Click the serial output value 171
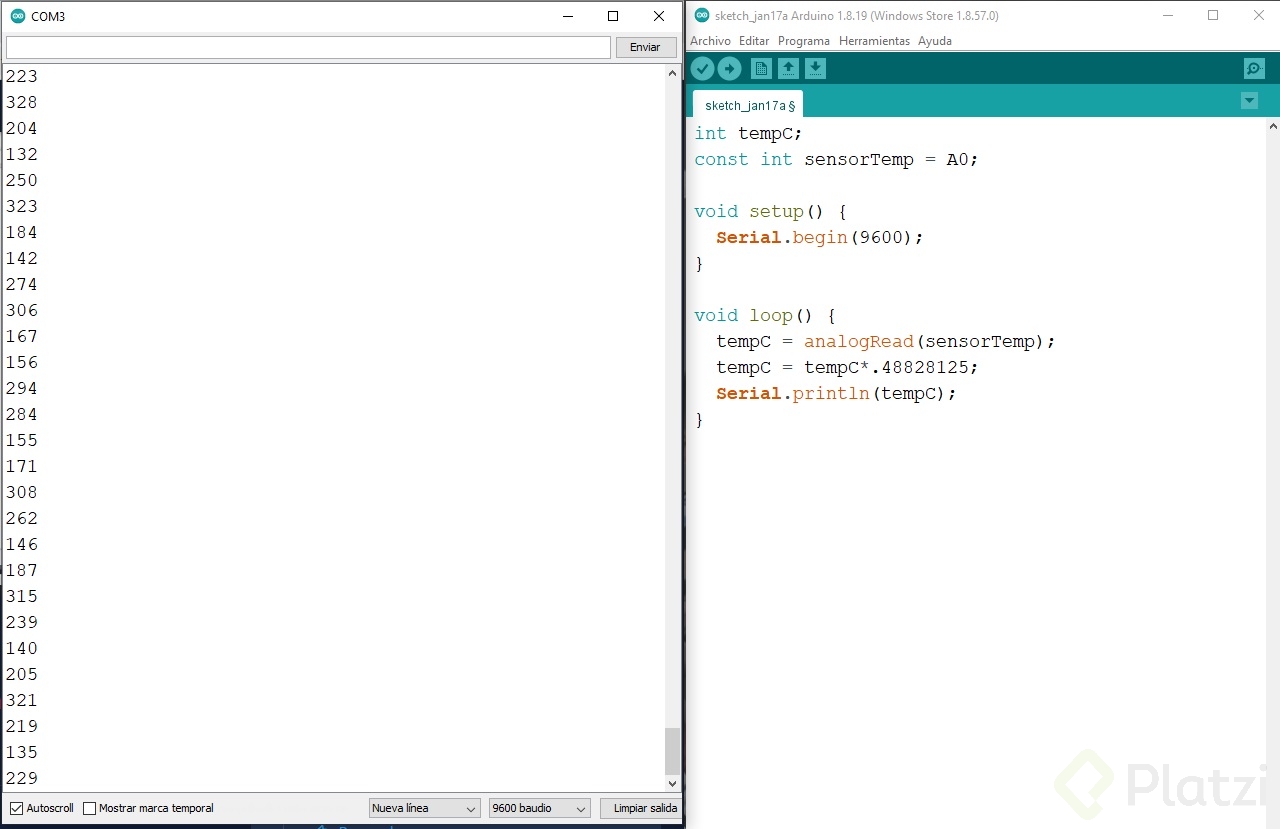Screen dimensions: 1280x829 pos(22,466)
